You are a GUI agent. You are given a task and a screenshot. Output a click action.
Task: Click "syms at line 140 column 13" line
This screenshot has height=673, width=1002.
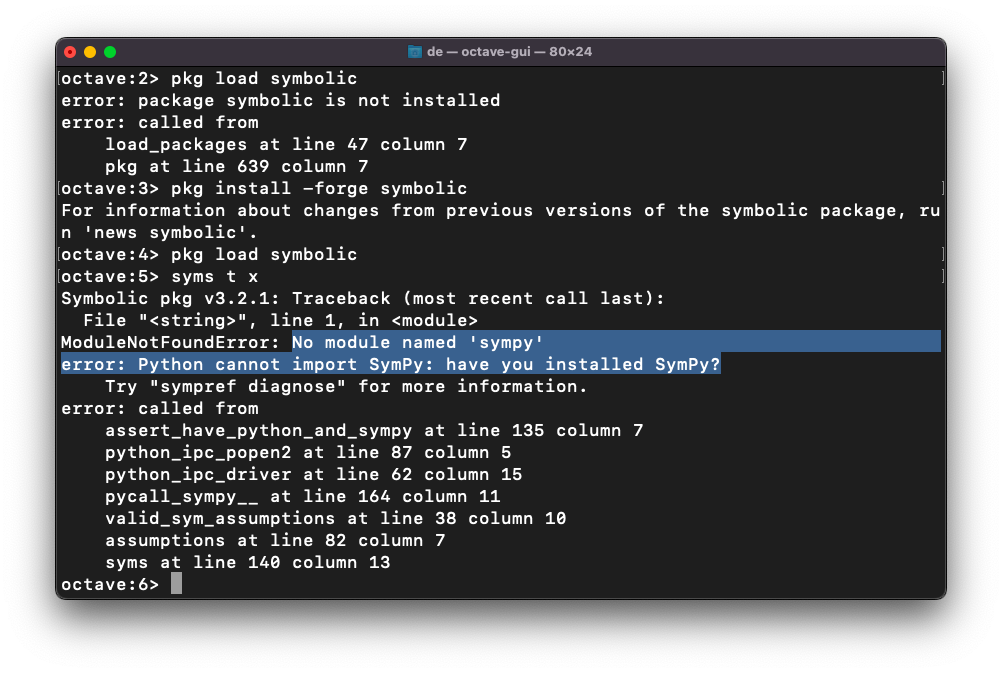coord(247,563)
